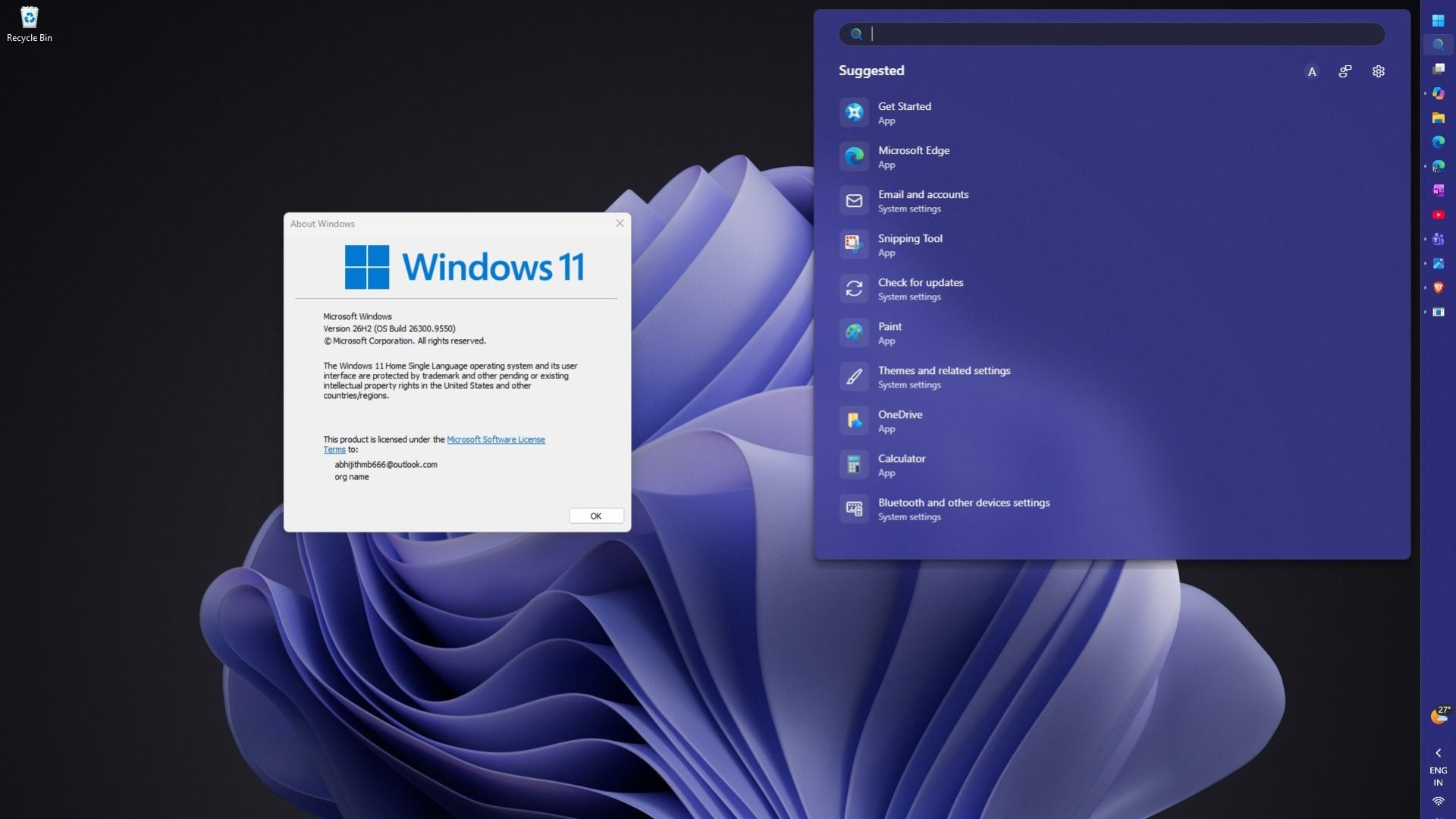Viewport: 1456px width, 819px height.
Task: Select Get Started app suggestion
Action: click(x=1112, y=112)
